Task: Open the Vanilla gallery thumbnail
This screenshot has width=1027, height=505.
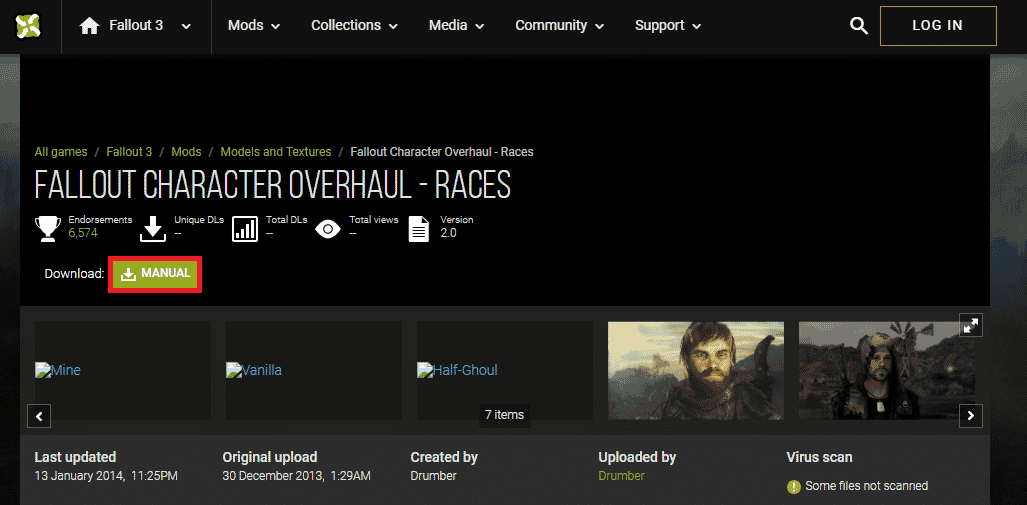Action: (314, 370)
